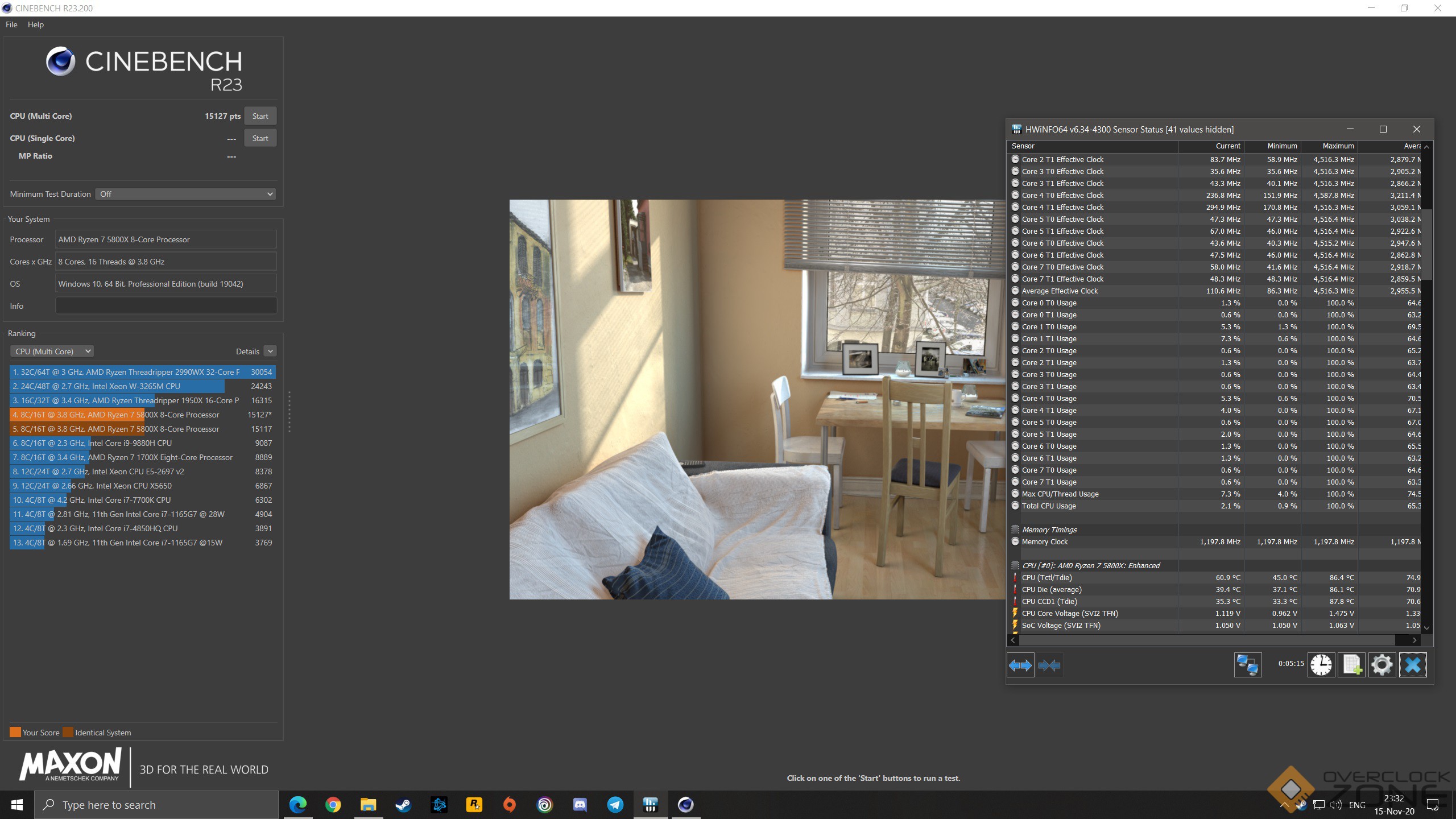The width and height of the screenshot is (1456, 819).
Task: Click the collapse columns inward arrows icon
Action: pos(1049,665)
